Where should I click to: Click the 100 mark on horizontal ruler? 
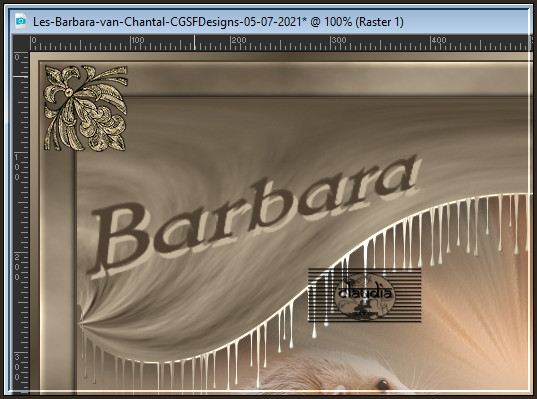[137, 40]
